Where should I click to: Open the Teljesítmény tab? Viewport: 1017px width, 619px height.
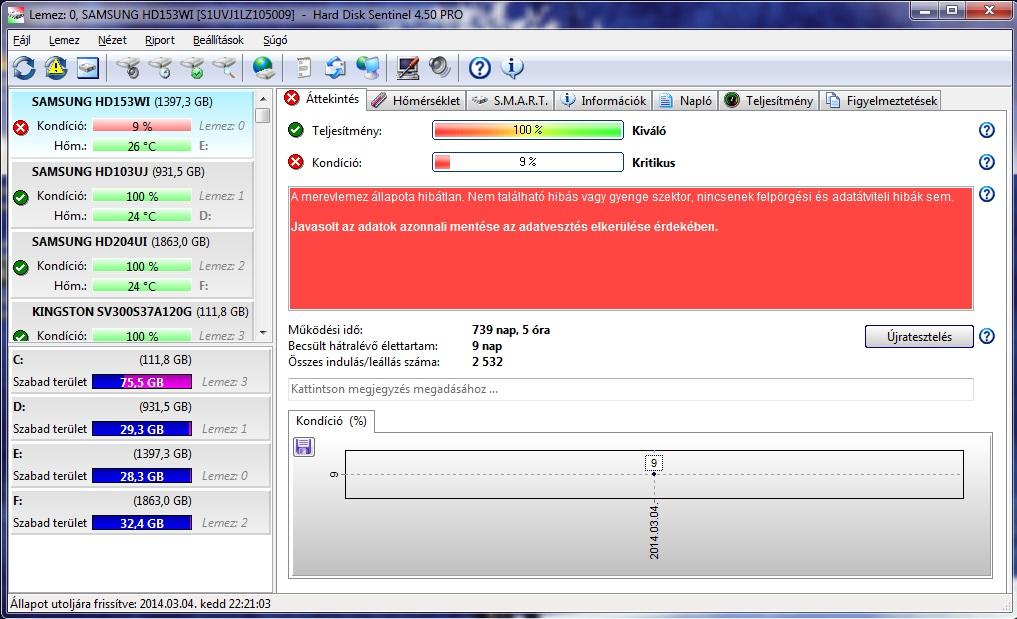(x=769, y=101)
